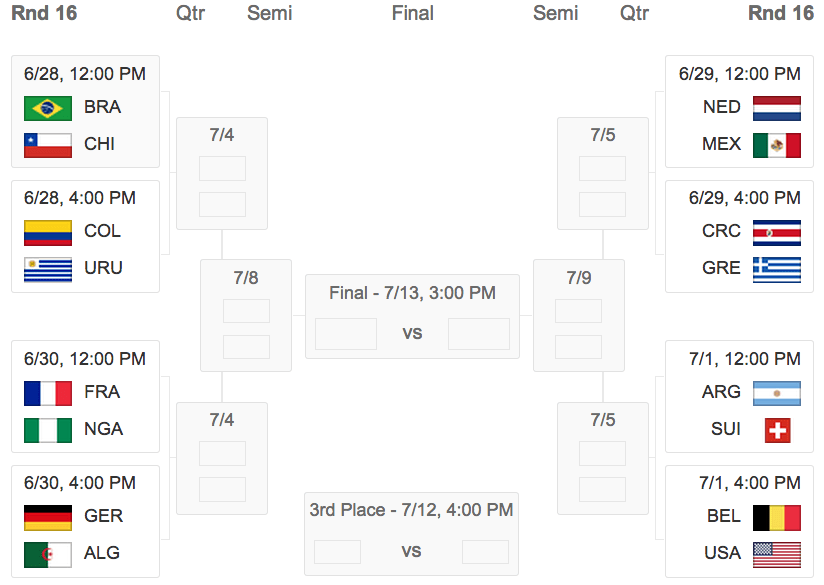Select the Germany flag

coord(48,517)
